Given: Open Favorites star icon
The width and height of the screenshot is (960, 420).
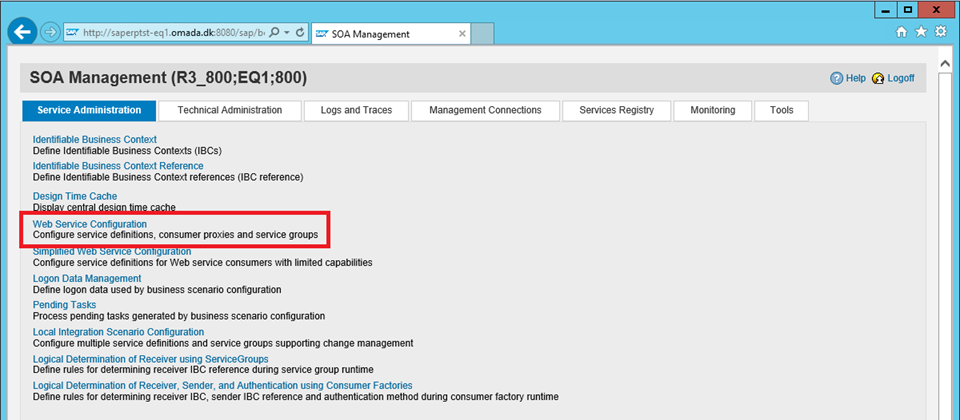Looking at the screenshot, I should click(921, 32).
